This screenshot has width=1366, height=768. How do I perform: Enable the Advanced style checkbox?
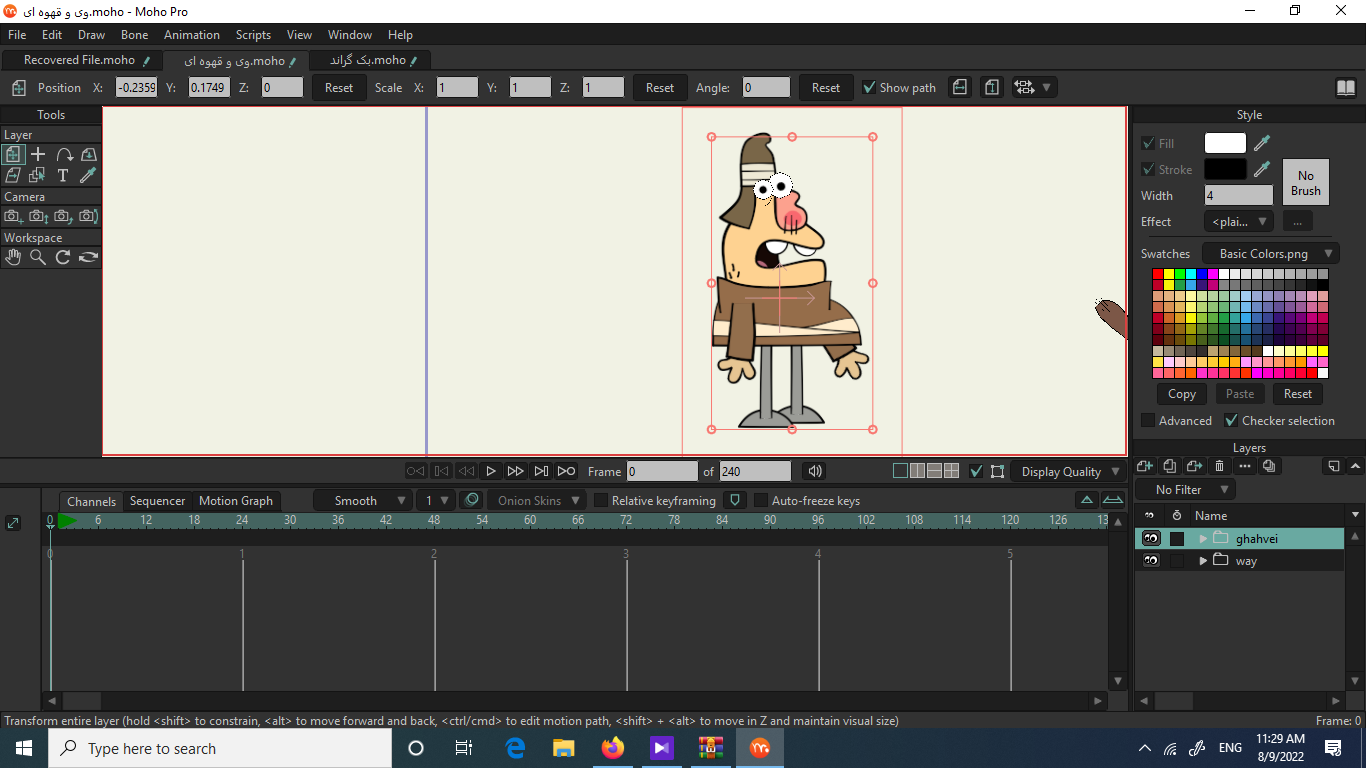tap(1148, 421)
